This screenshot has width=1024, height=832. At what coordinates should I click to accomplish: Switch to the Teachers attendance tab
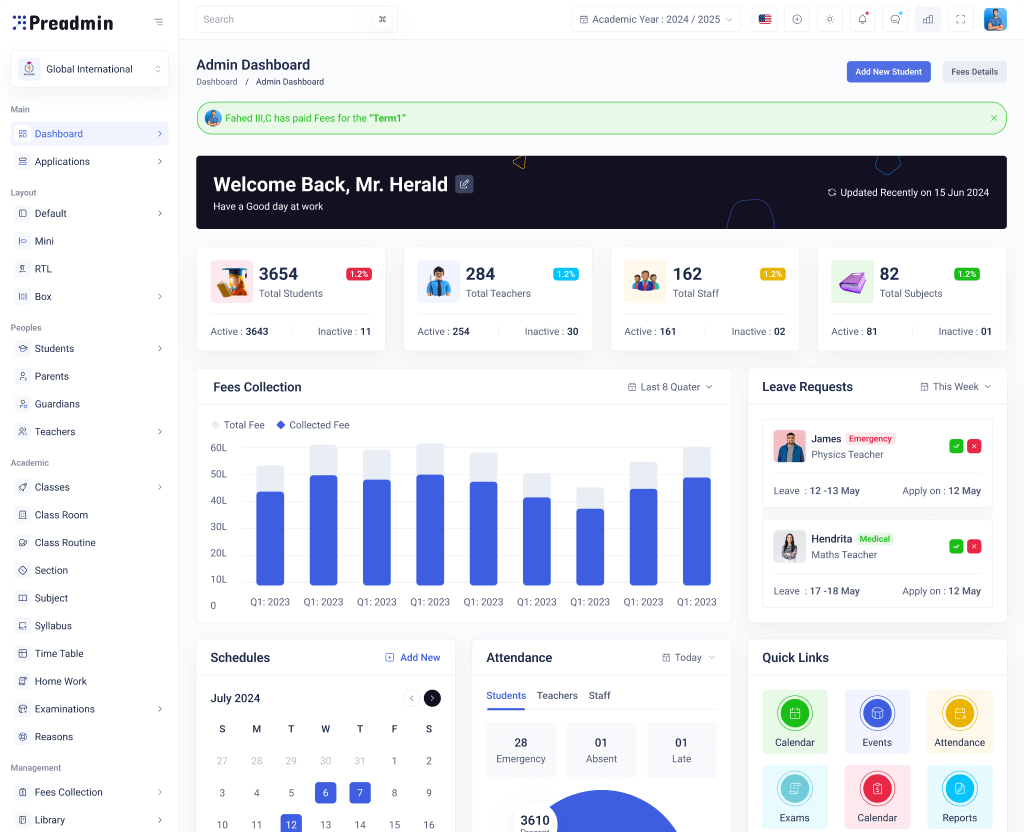[x=557, y=696]
